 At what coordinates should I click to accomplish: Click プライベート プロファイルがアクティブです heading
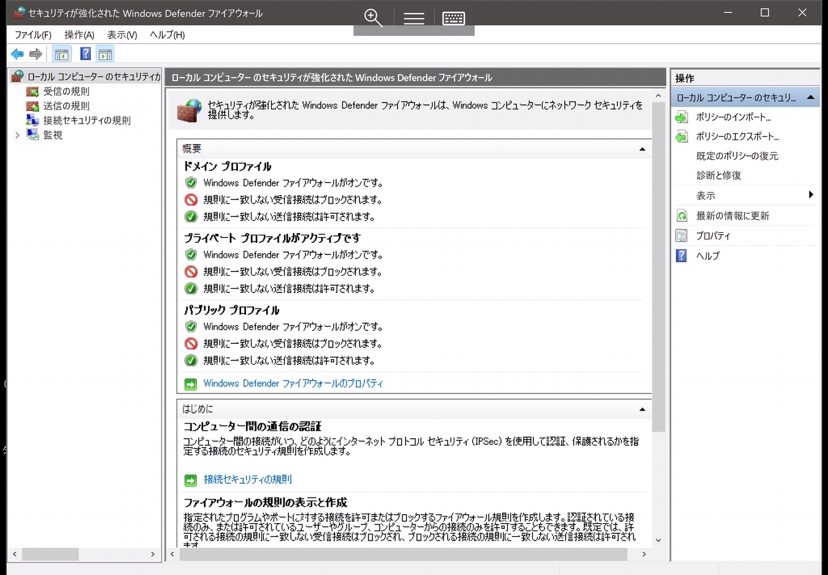[272, 238]
